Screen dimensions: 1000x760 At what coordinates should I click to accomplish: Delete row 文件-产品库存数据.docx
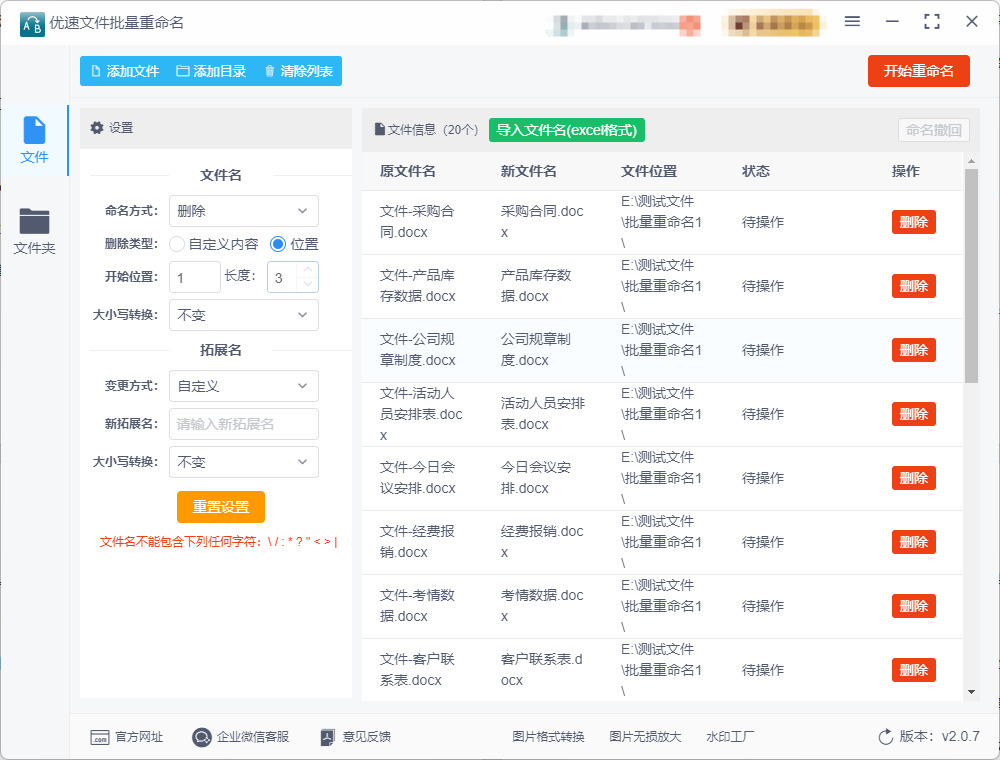coord(913,286)
